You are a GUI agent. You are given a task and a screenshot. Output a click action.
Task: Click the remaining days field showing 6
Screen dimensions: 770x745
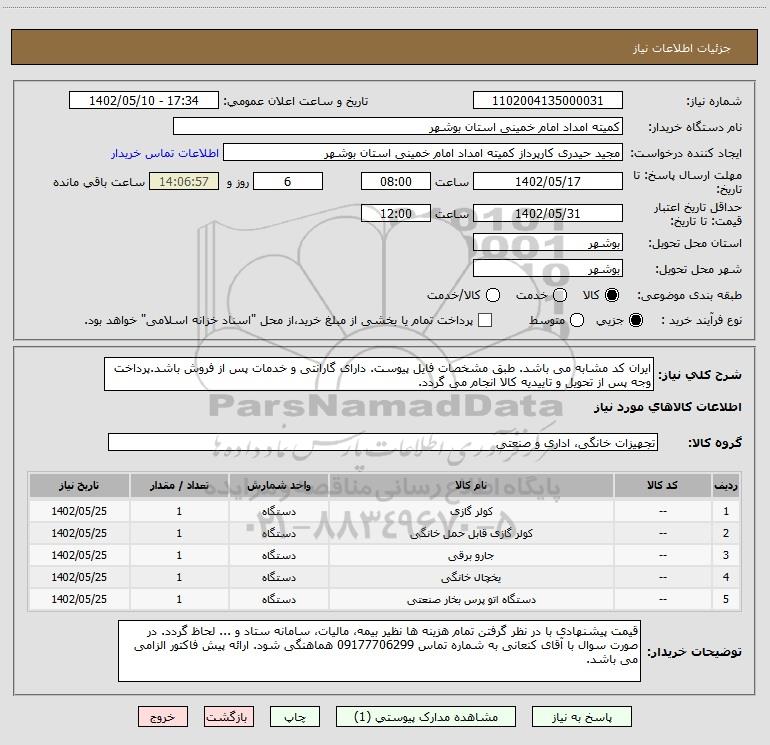288,181
